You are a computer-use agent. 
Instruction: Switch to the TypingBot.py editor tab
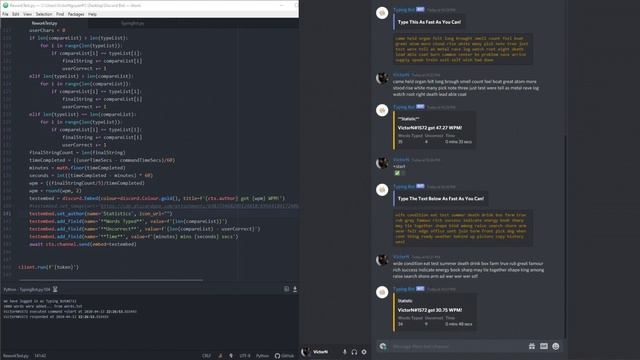coord(132,23)
